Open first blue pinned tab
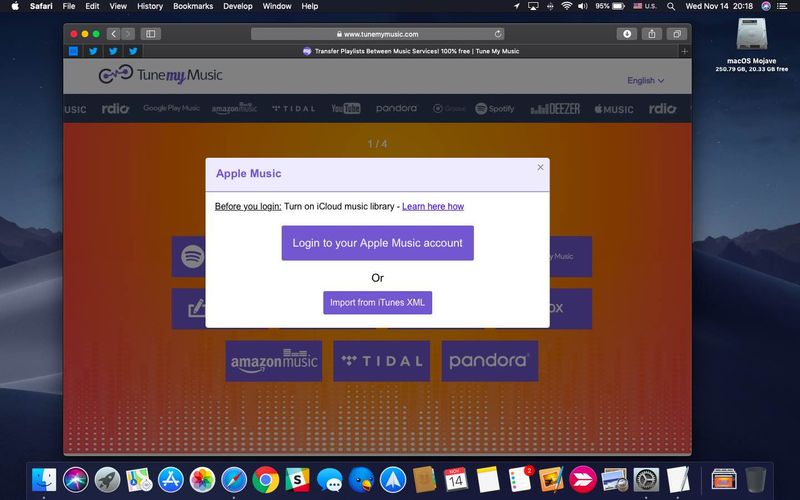 tap(73, 51)
